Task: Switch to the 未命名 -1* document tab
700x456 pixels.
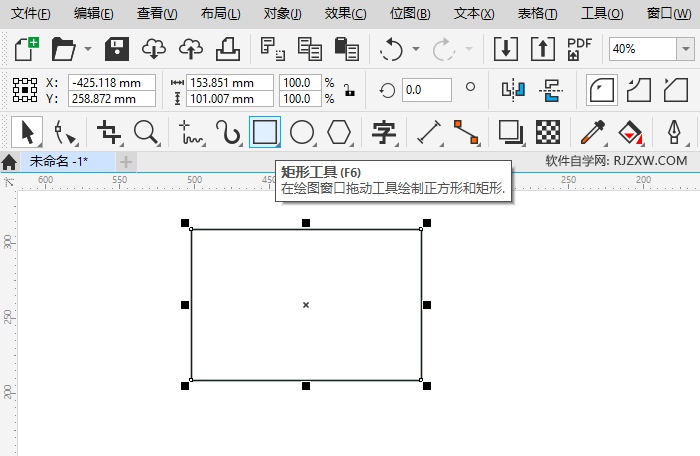Action: tap(58, 161)
